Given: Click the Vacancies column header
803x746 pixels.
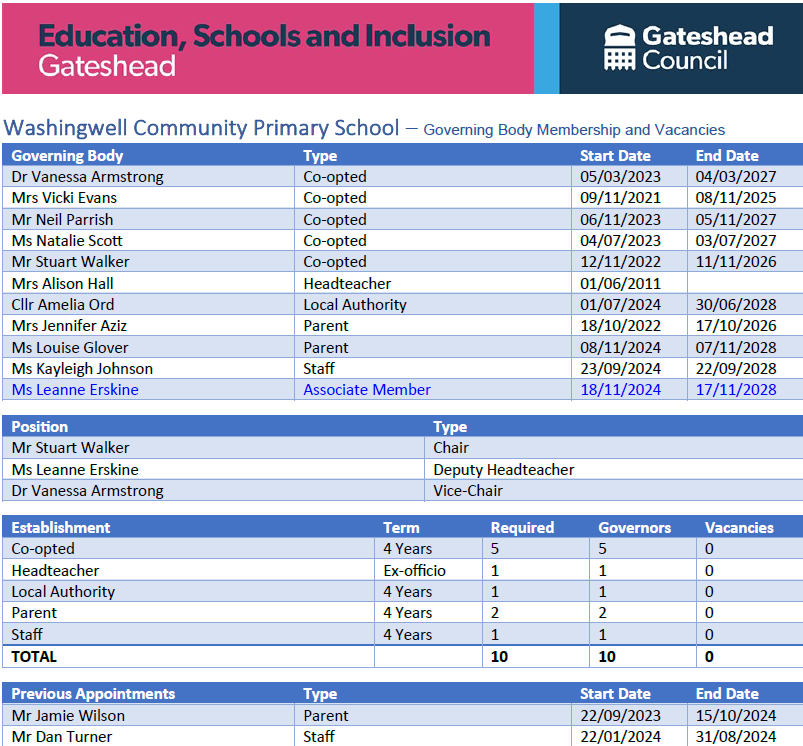Looking at the screenshot, I should (x=739, y=527).
